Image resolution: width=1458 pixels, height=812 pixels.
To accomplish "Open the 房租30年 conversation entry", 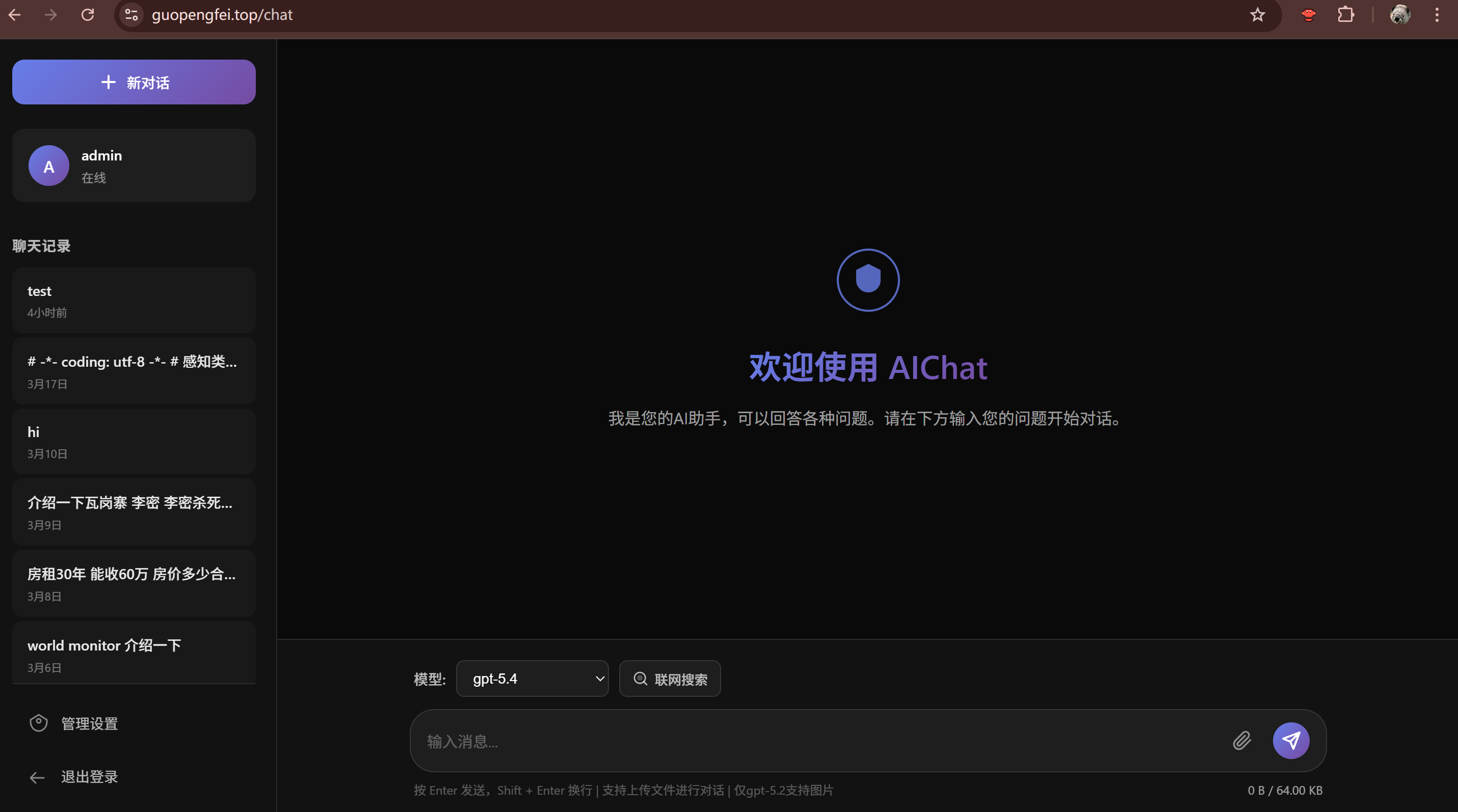I will (134, 583).
